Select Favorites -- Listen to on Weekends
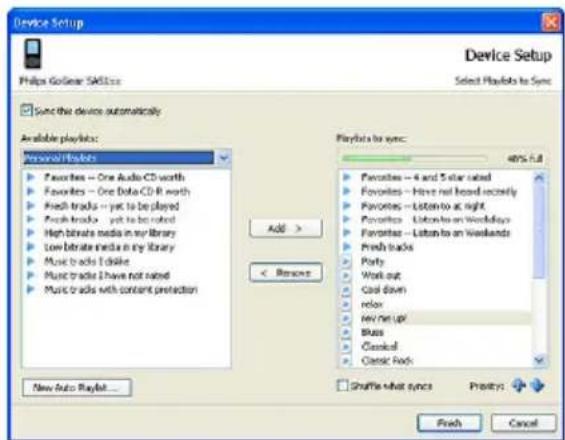565x440 pixels. pos(436,233)
